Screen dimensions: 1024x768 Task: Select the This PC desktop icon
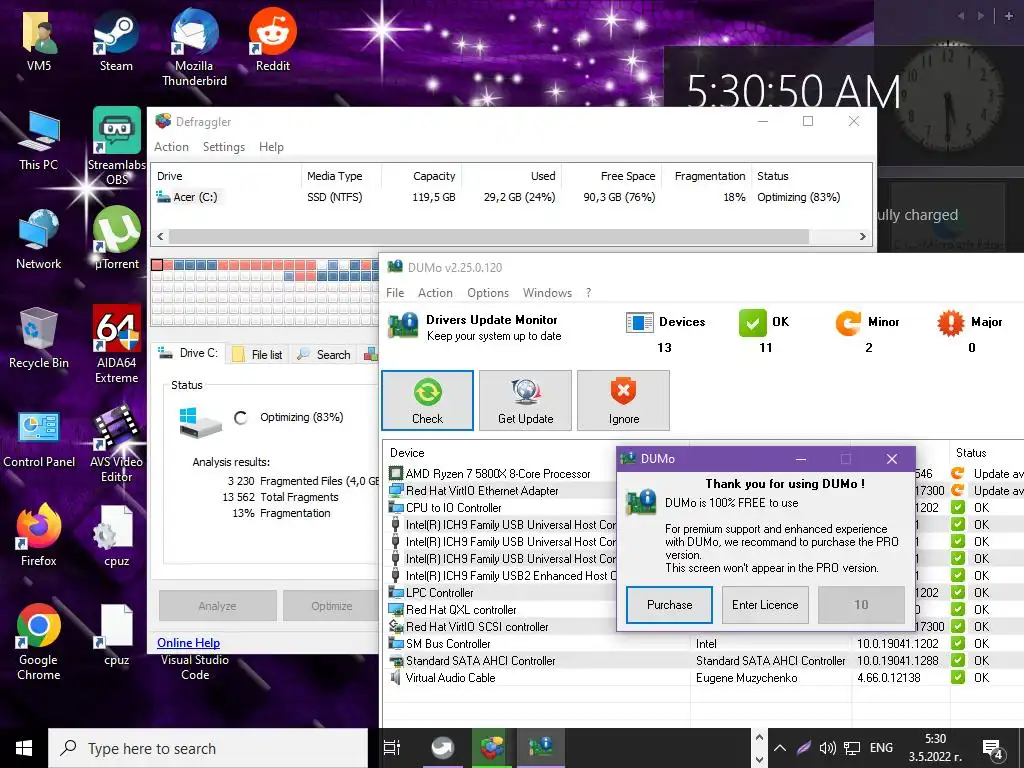click(x=39, y=140)
